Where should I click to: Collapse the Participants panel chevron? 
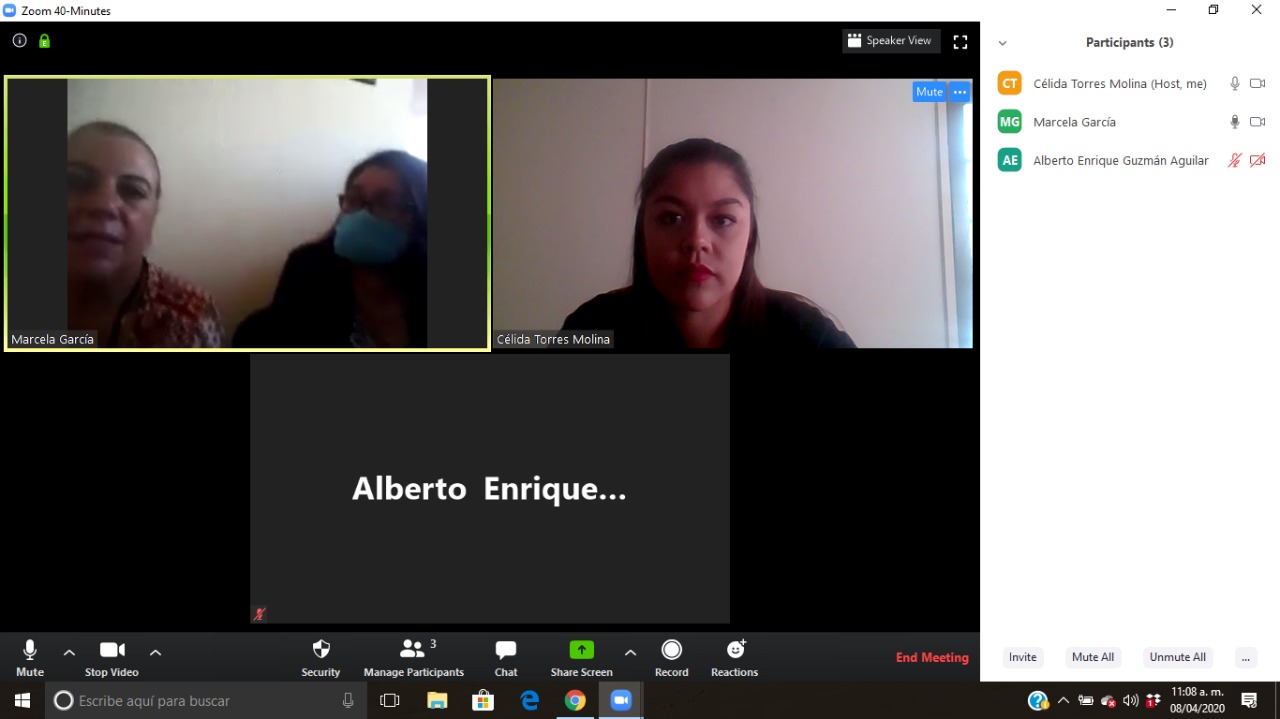[x=1003, y=43]
